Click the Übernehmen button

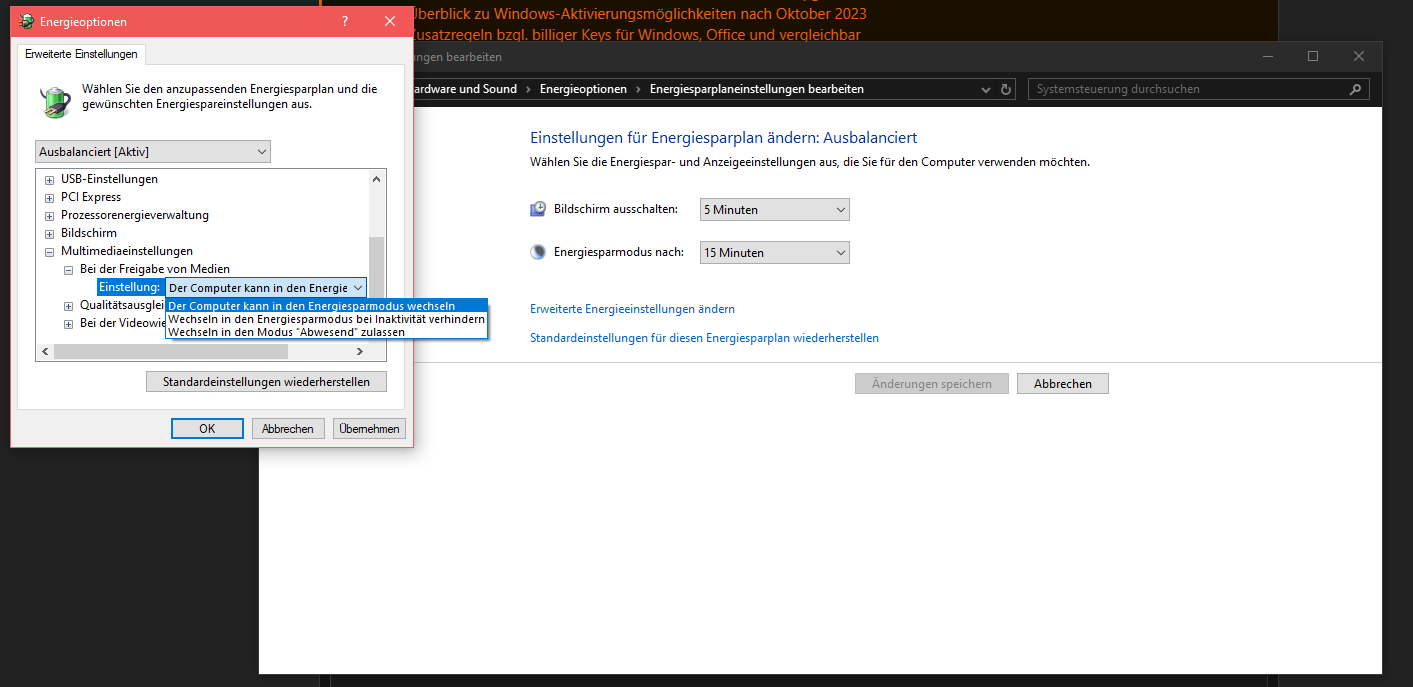click(x=369, y=428)
